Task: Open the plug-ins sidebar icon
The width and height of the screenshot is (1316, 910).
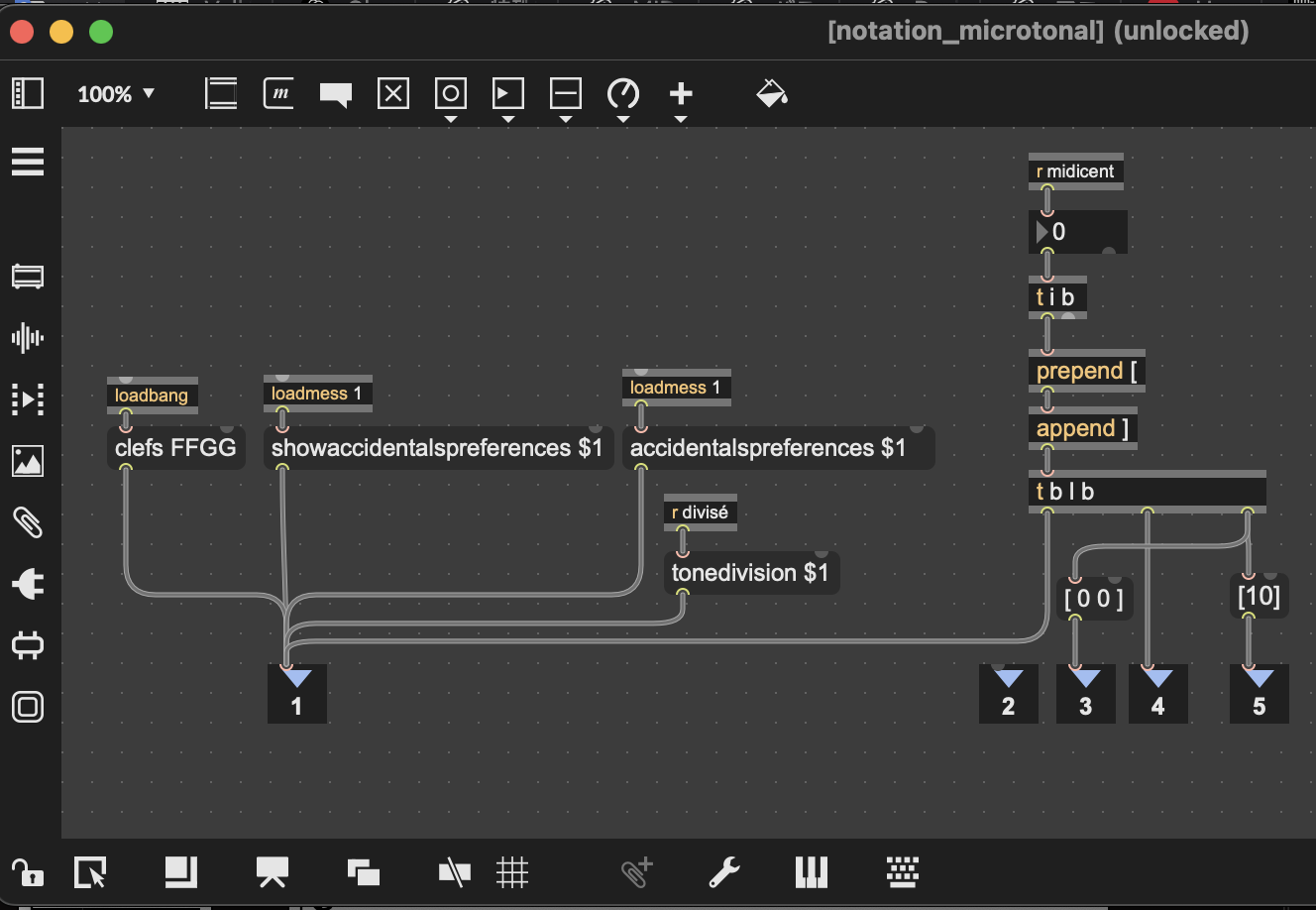Action: point(28,584)
